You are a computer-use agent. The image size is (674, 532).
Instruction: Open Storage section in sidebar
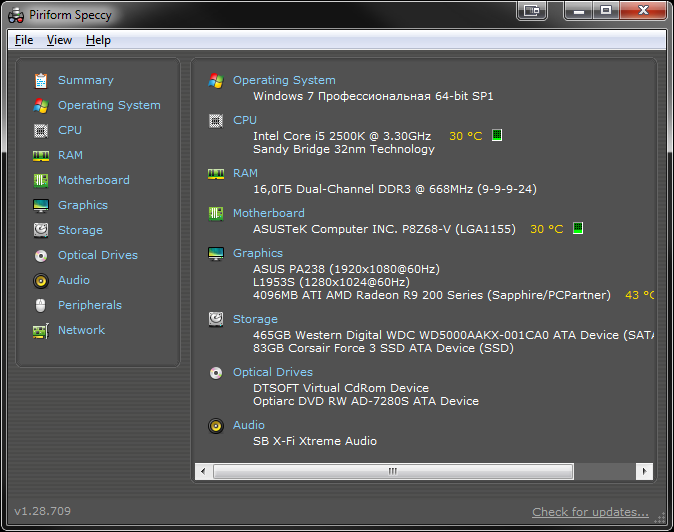(80, 230)
